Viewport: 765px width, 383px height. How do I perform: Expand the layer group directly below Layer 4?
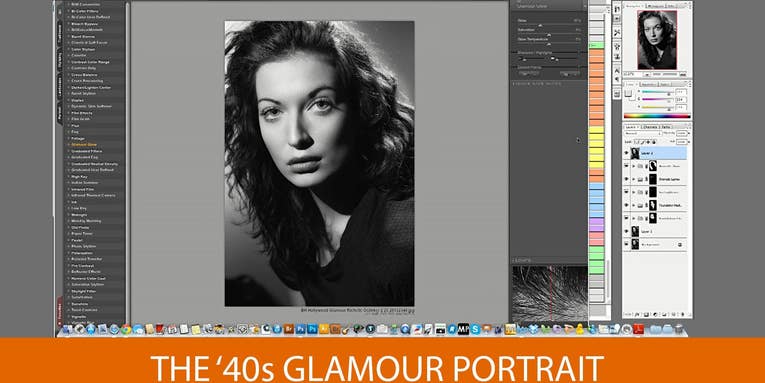pyautogui.click(x=634, y=166)
